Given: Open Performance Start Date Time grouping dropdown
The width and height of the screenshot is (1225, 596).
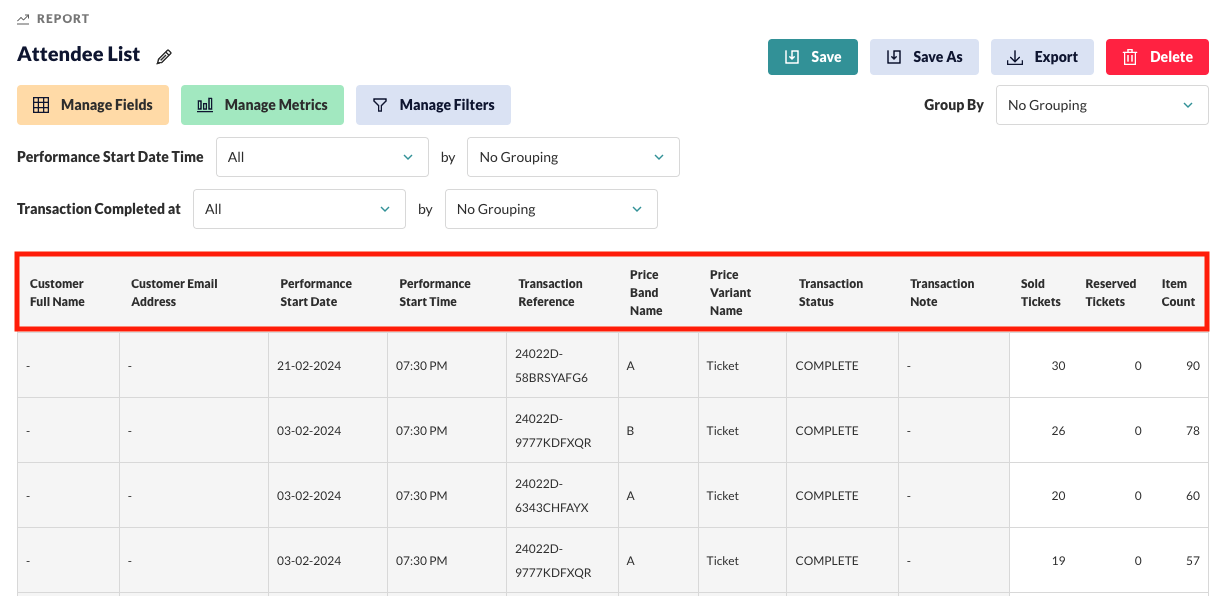Looking at the screenshot, I should coord(573,157).
